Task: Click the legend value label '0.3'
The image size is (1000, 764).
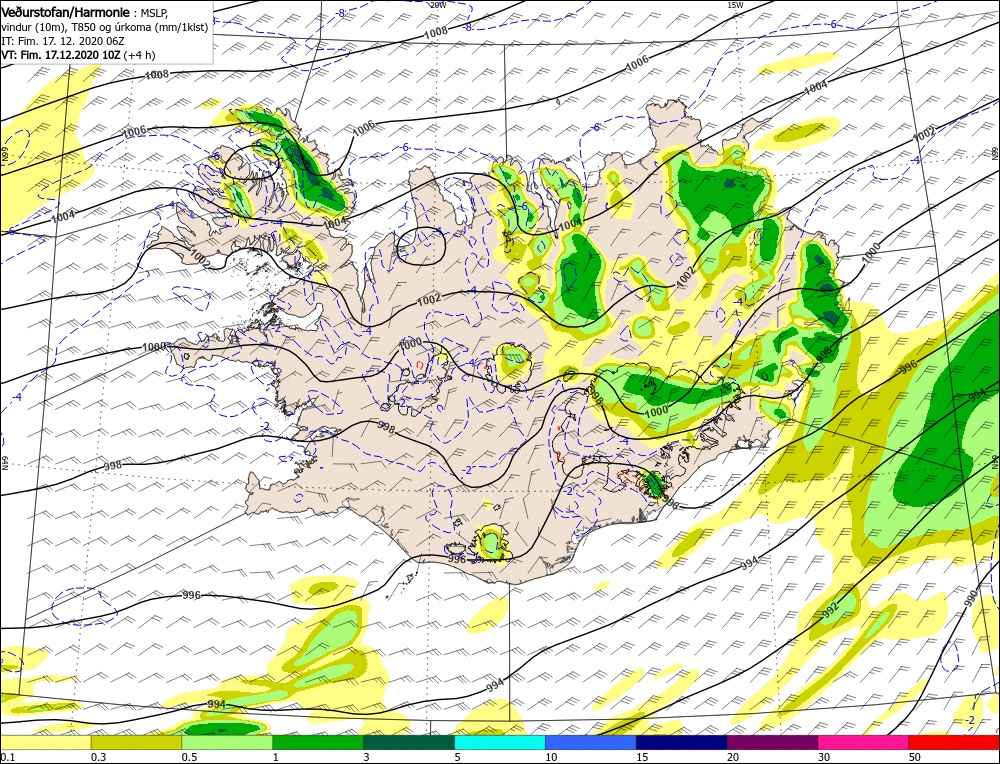Action: 98,757
